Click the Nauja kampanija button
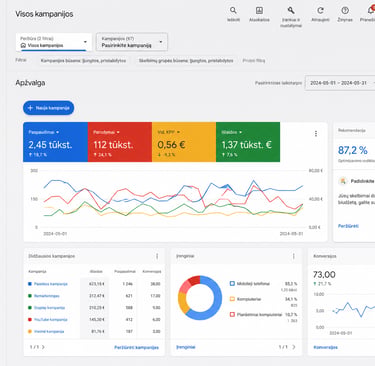The image size is (375, 366). pyautogui.click(x=49, y=108)
